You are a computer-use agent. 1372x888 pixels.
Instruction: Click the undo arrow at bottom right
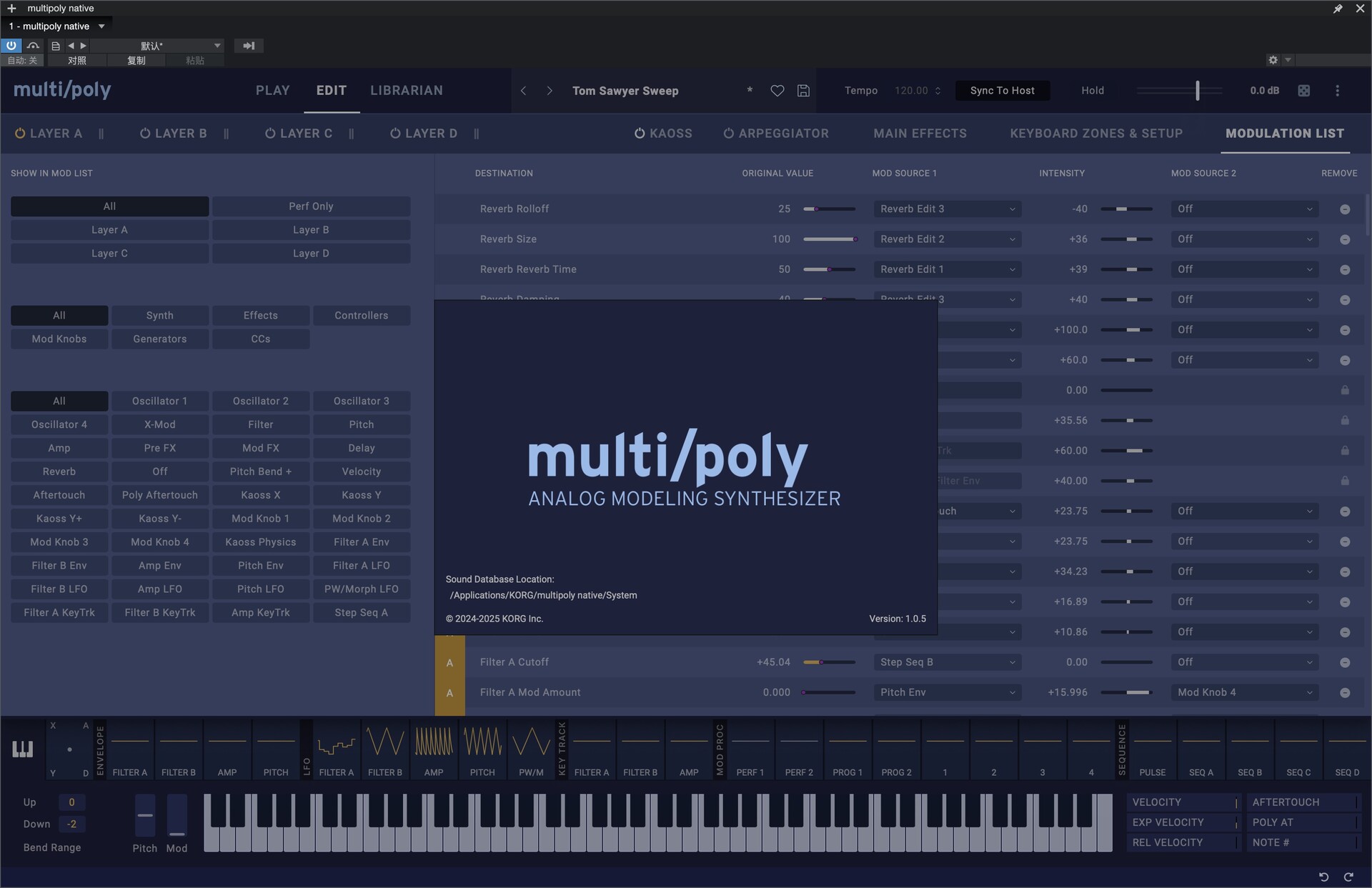click(x=1323, y=877)
